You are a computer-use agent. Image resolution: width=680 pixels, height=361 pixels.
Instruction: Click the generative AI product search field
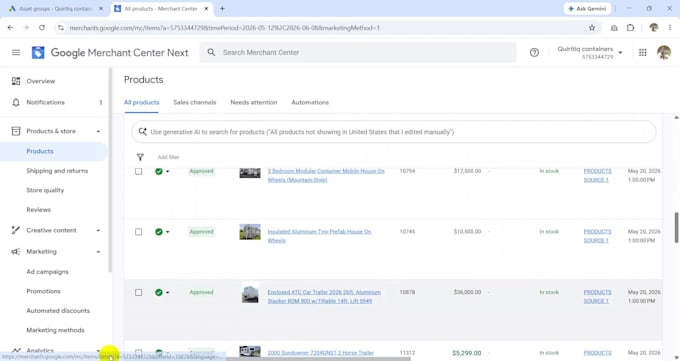click(x=394, y=132)
